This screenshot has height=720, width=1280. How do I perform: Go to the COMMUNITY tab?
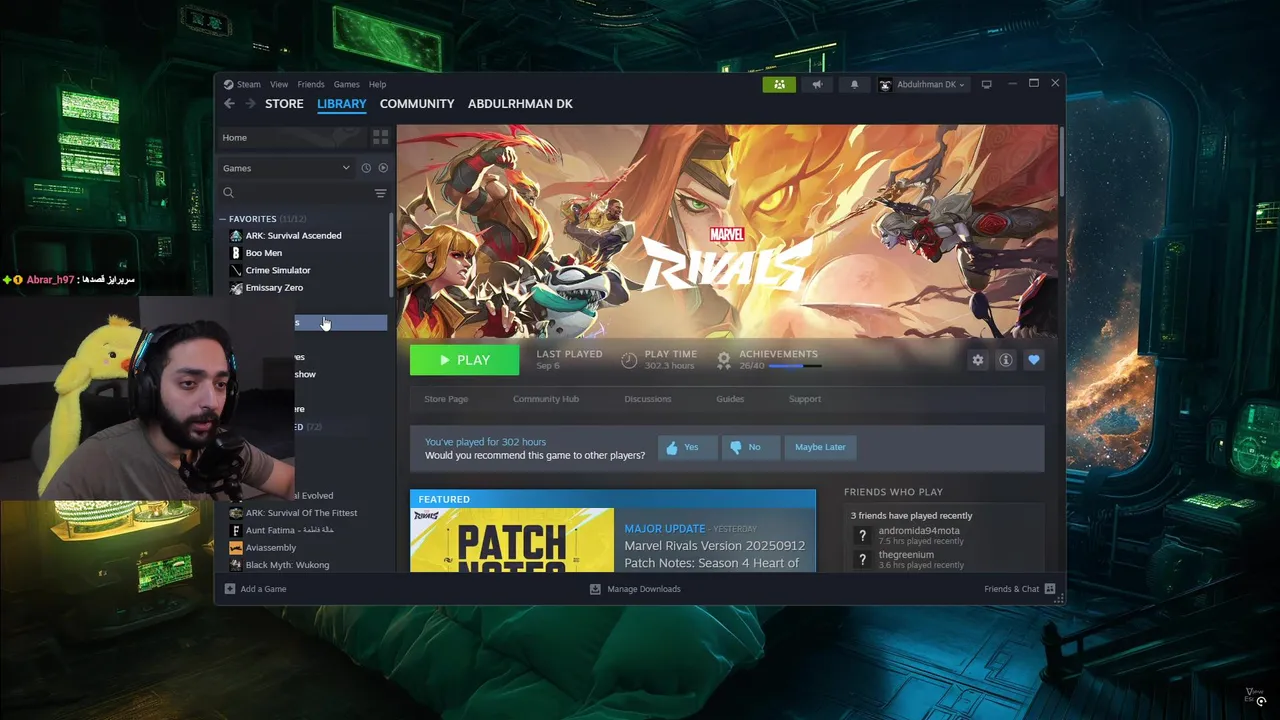(417, 104)
